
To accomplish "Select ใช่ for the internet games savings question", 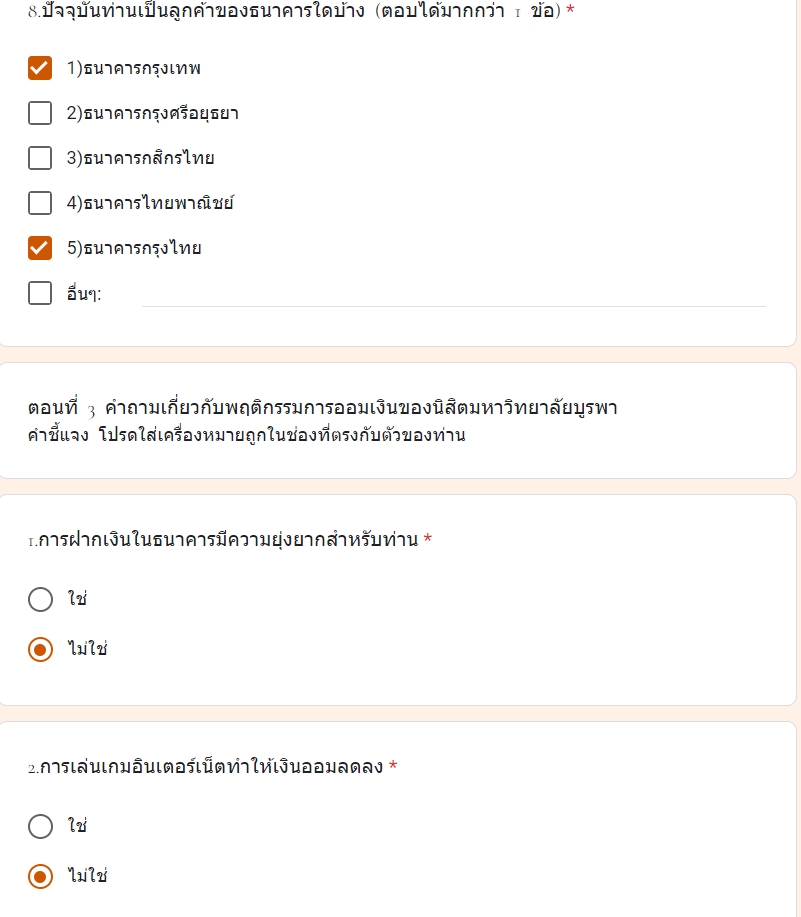I will 41,827.
